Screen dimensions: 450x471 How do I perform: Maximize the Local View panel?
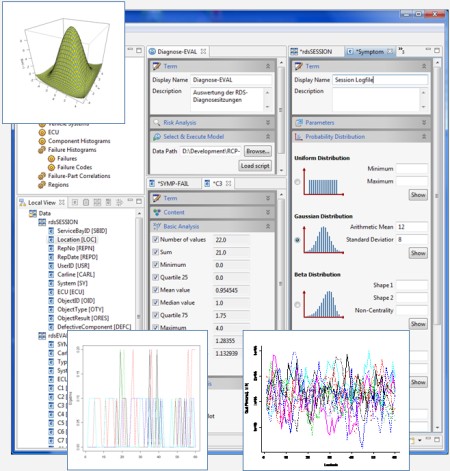(139, 201)
